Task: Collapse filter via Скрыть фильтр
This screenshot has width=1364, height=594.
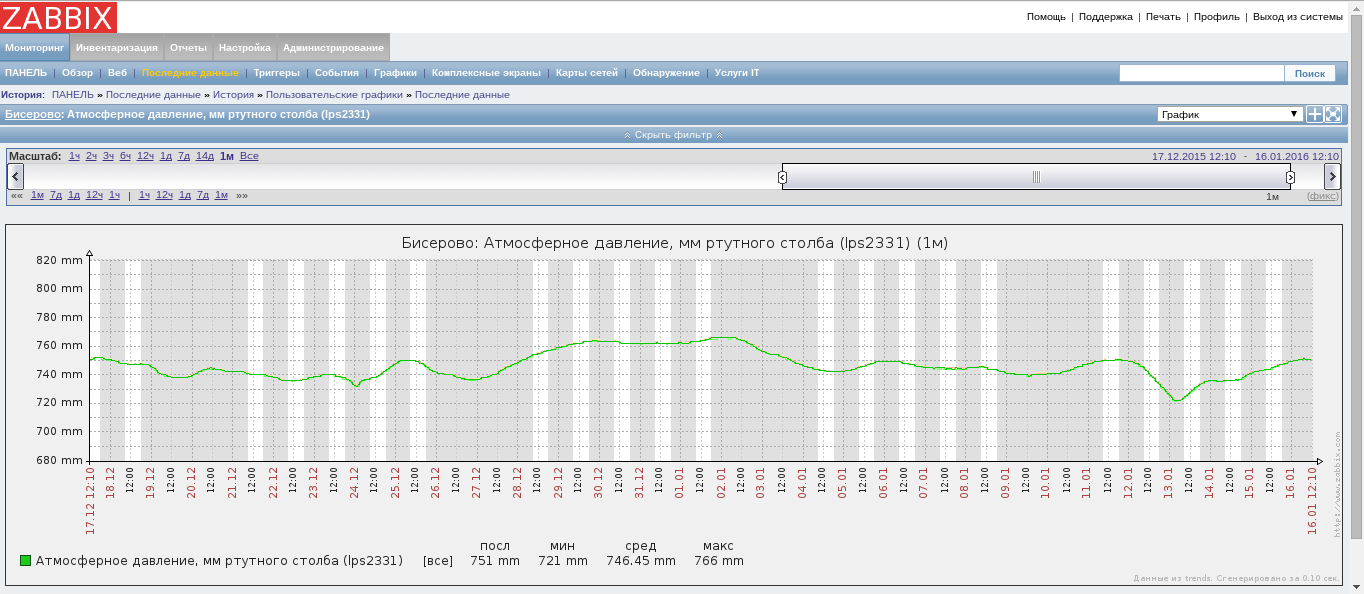Action: (673, 135)
